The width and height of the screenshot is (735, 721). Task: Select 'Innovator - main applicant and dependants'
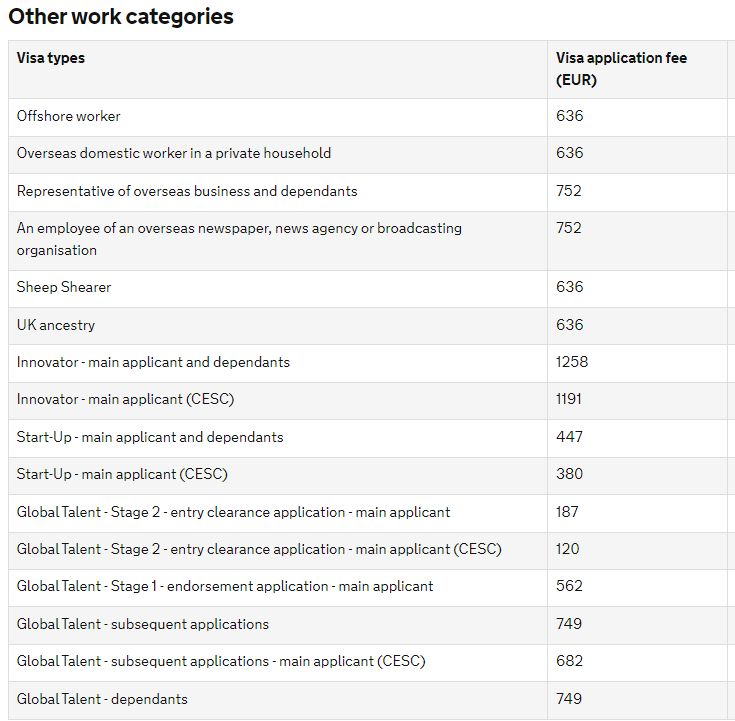coord(153,362)
